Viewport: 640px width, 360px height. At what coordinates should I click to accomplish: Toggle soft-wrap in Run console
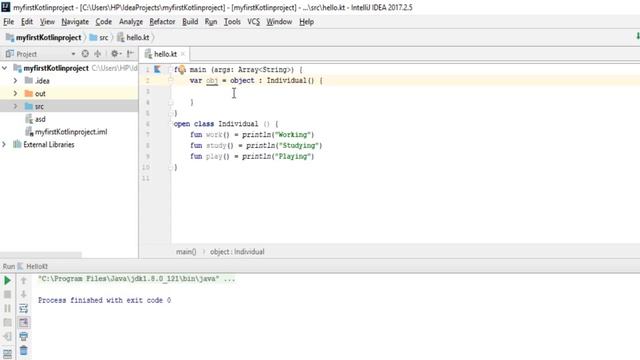[23, 309]
